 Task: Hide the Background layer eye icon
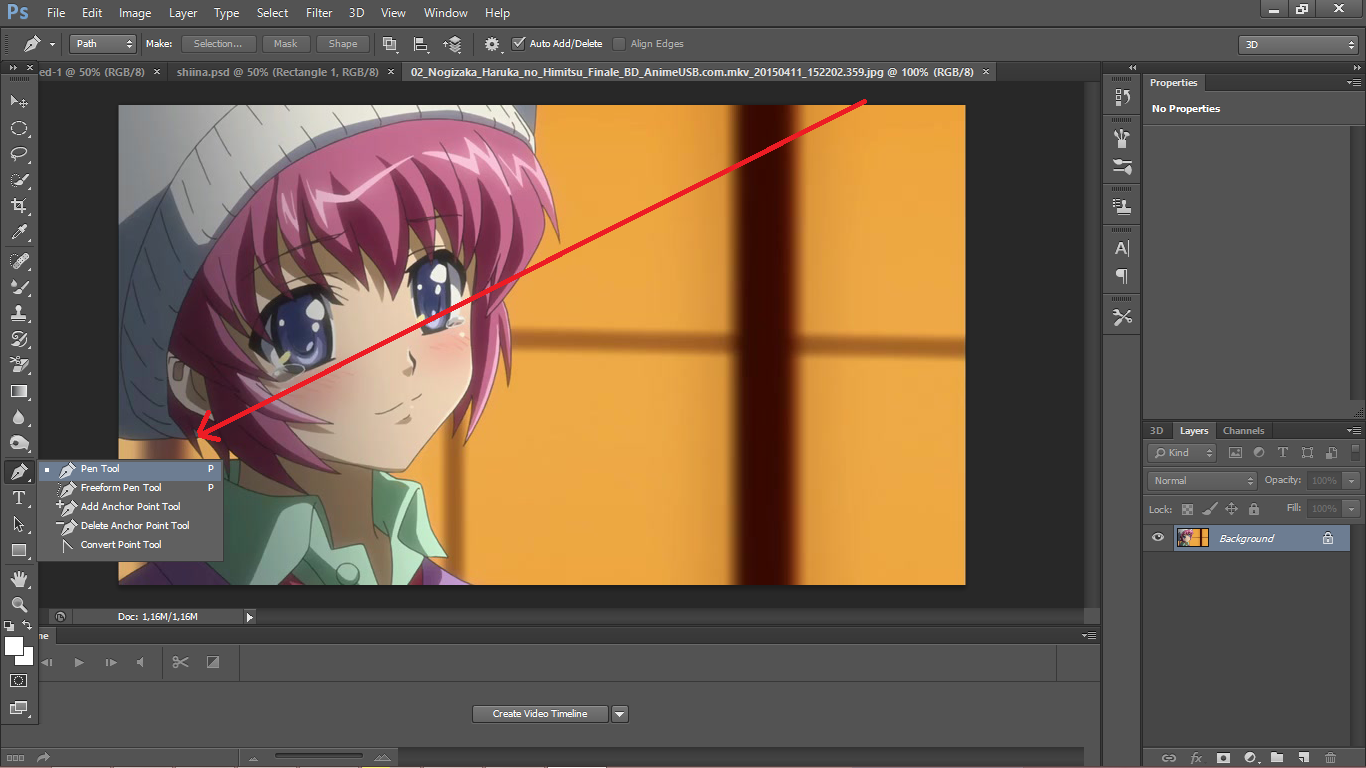click(x=1158, y=538)
